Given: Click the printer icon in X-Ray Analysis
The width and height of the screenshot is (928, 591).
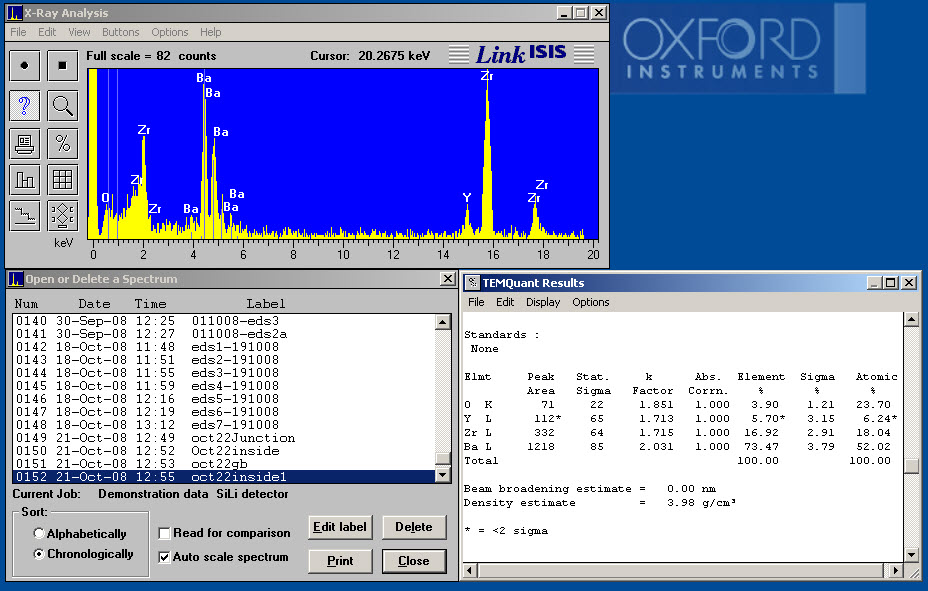Looking at the screenshot, I should tap(24, 144).
